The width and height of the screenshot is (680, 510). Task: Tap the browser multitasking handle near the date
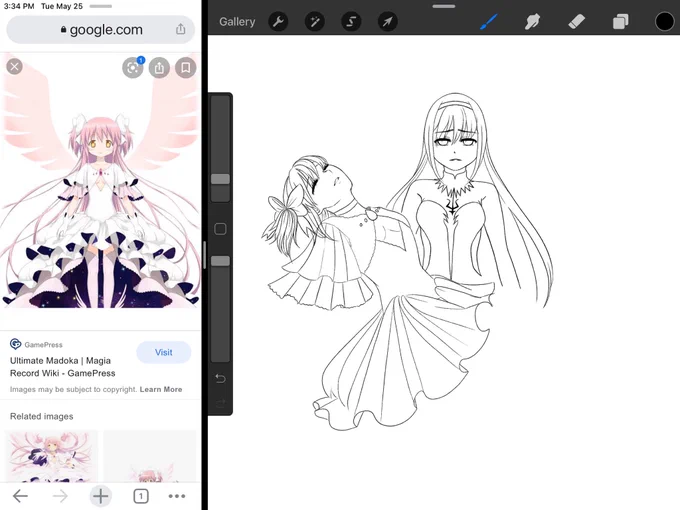click(x=100, y=6)
